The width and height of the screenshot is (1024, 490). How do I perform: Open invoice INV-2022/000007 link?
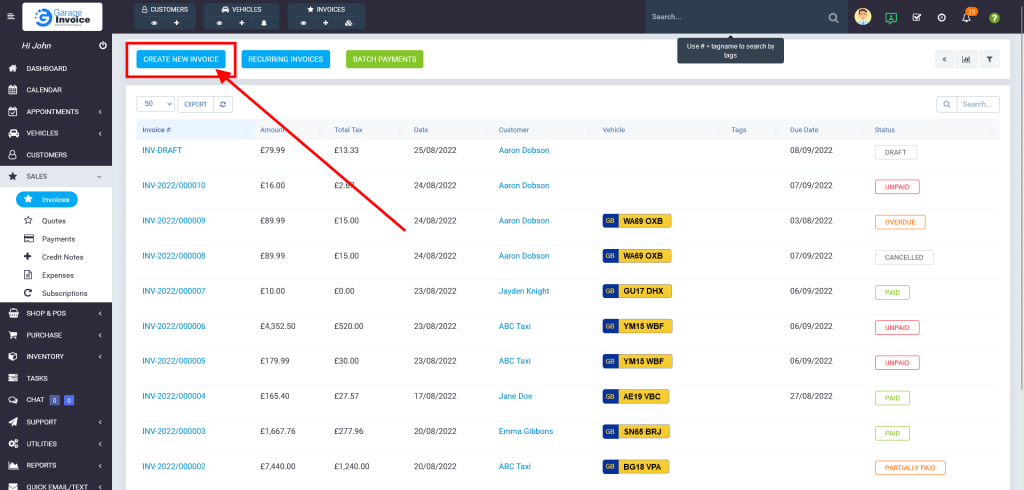pos(174,291)
